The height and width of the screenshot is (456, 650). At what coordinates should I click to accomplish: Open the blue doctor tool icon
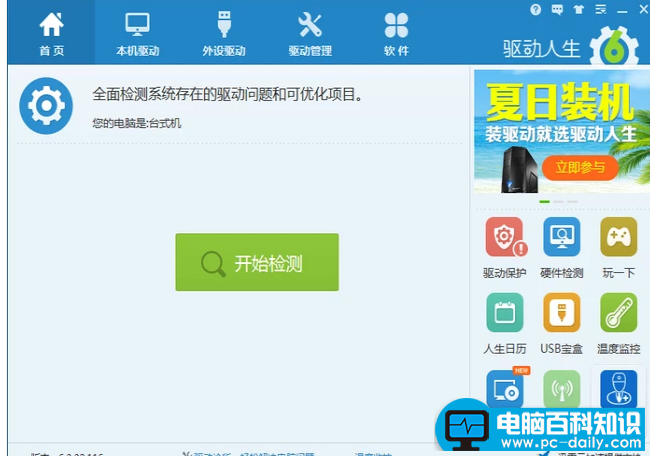click(618, 389)
